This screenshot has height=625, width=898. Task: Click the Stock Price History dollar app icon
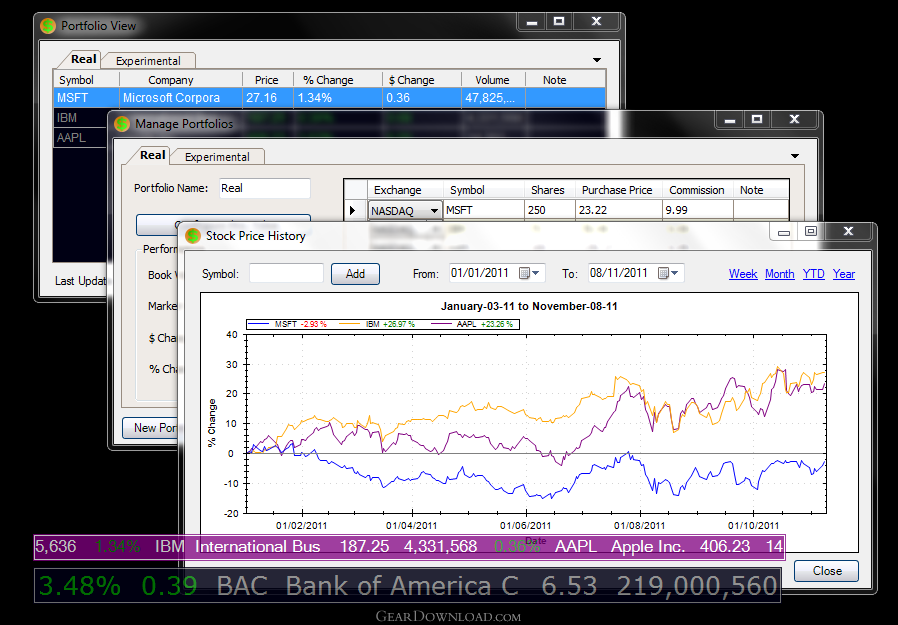[x=192, y=235]
